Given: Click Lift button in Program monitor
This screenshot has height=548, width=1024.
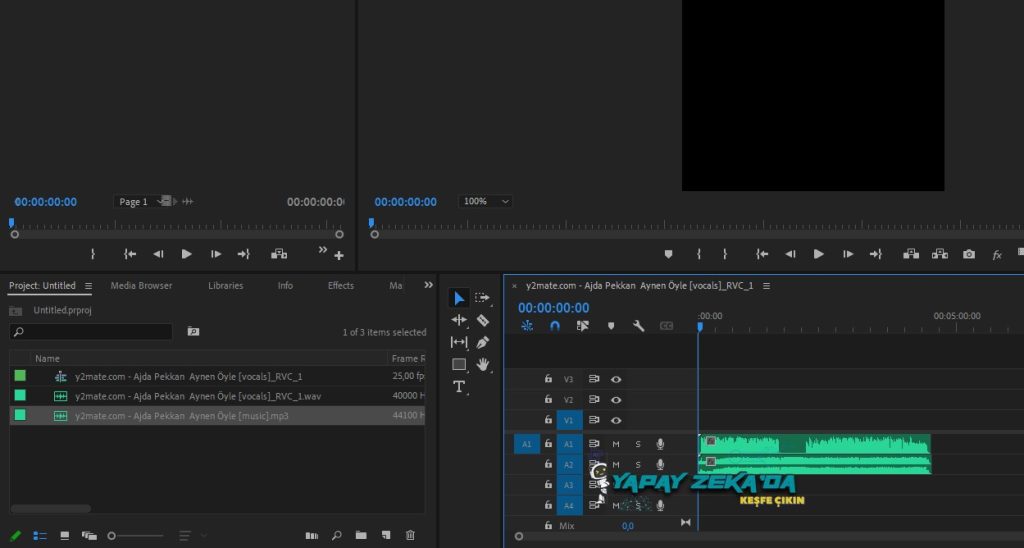Looking at the screenshot, I should [911, 254].
